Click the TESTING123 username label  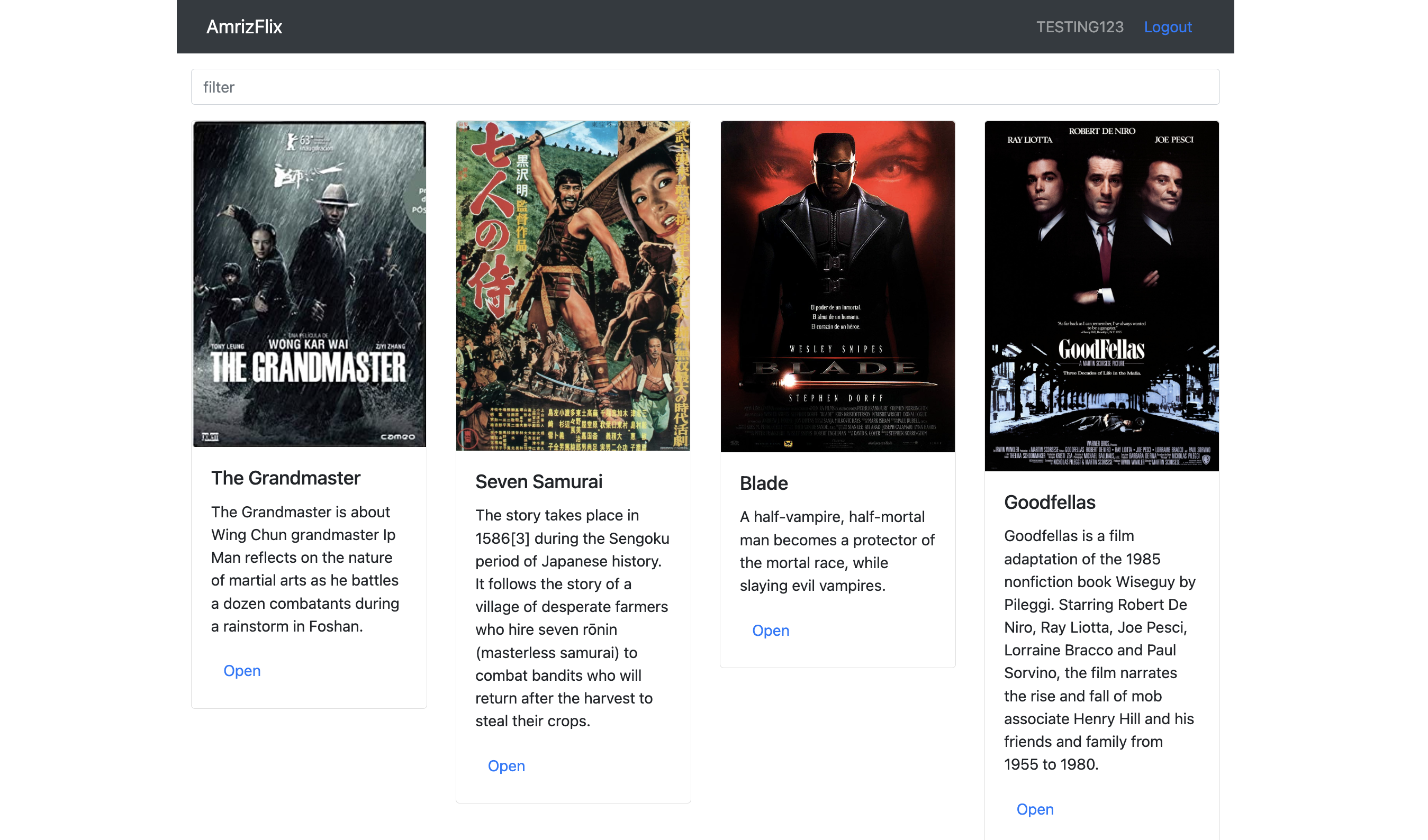pyautogui.click(x=1080, y=26)
